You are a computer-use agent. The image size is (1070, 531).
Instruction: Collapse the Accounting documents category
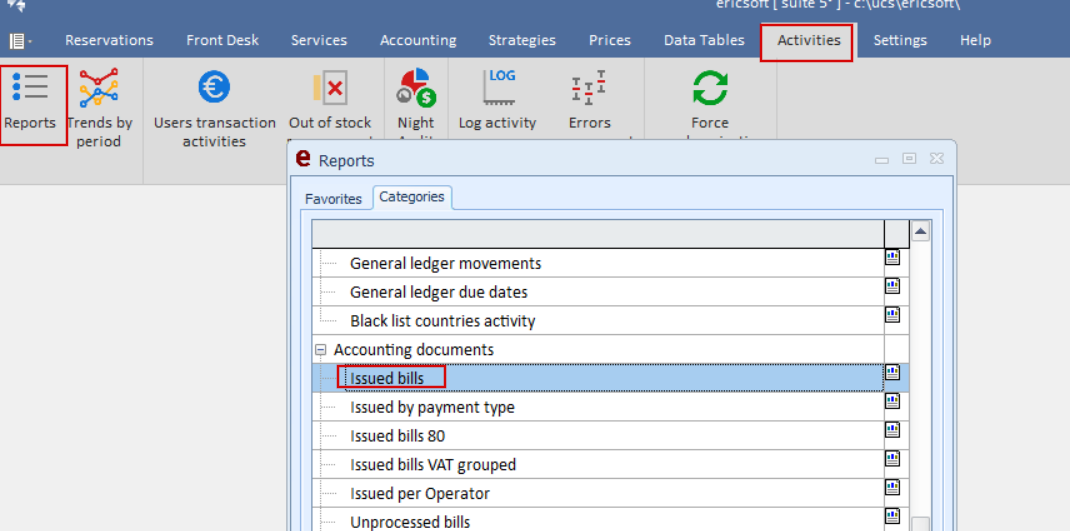(321, 350)
